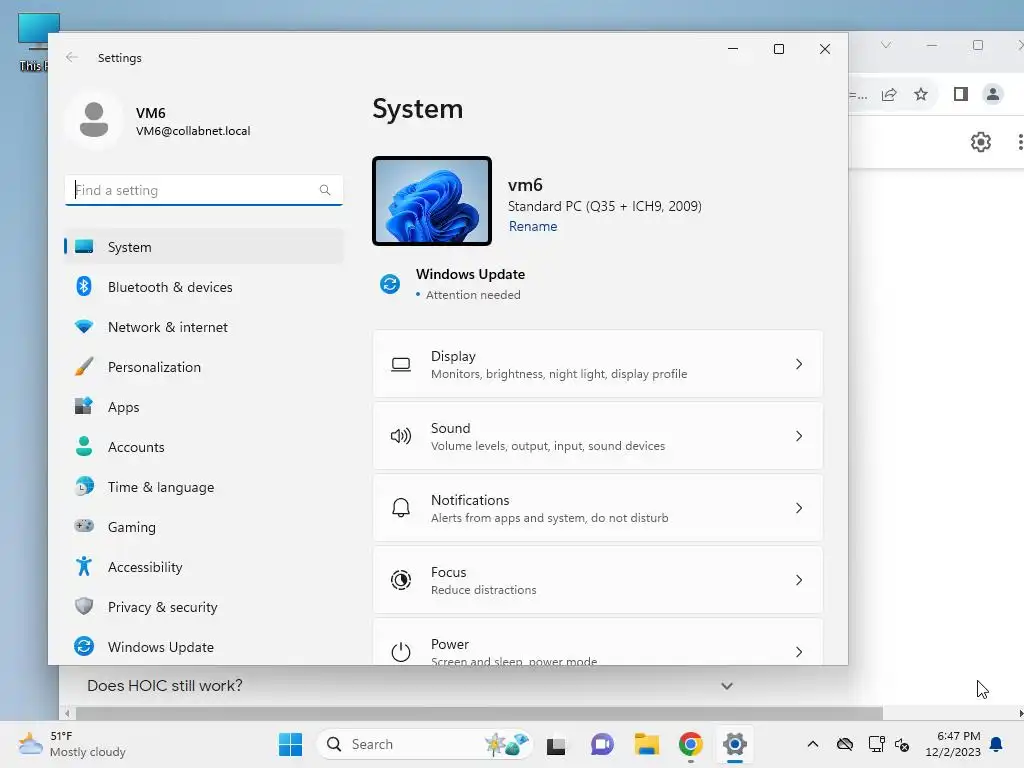Click the Settings gear on taskbar
The width and height of the screenshot is (1024, 768).
click(x=735, y=744)
